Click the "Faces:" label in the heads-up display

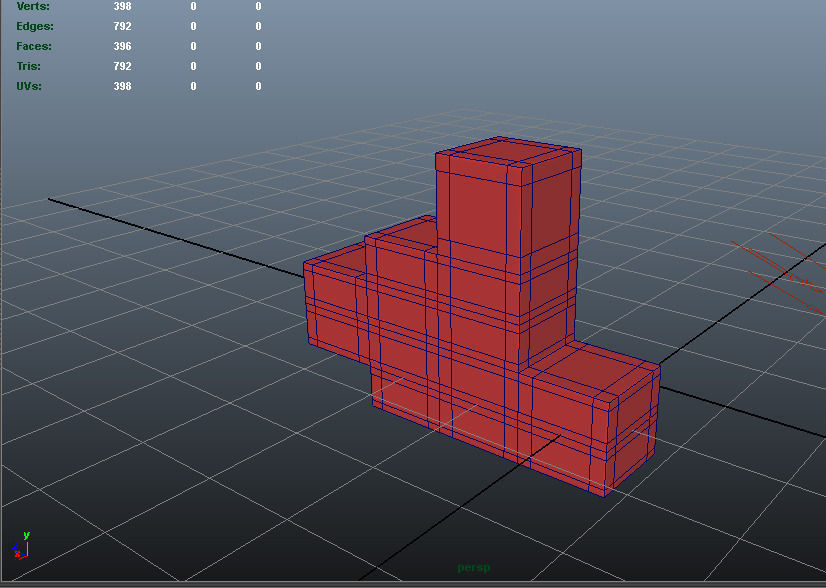click(x=34, y=46)
